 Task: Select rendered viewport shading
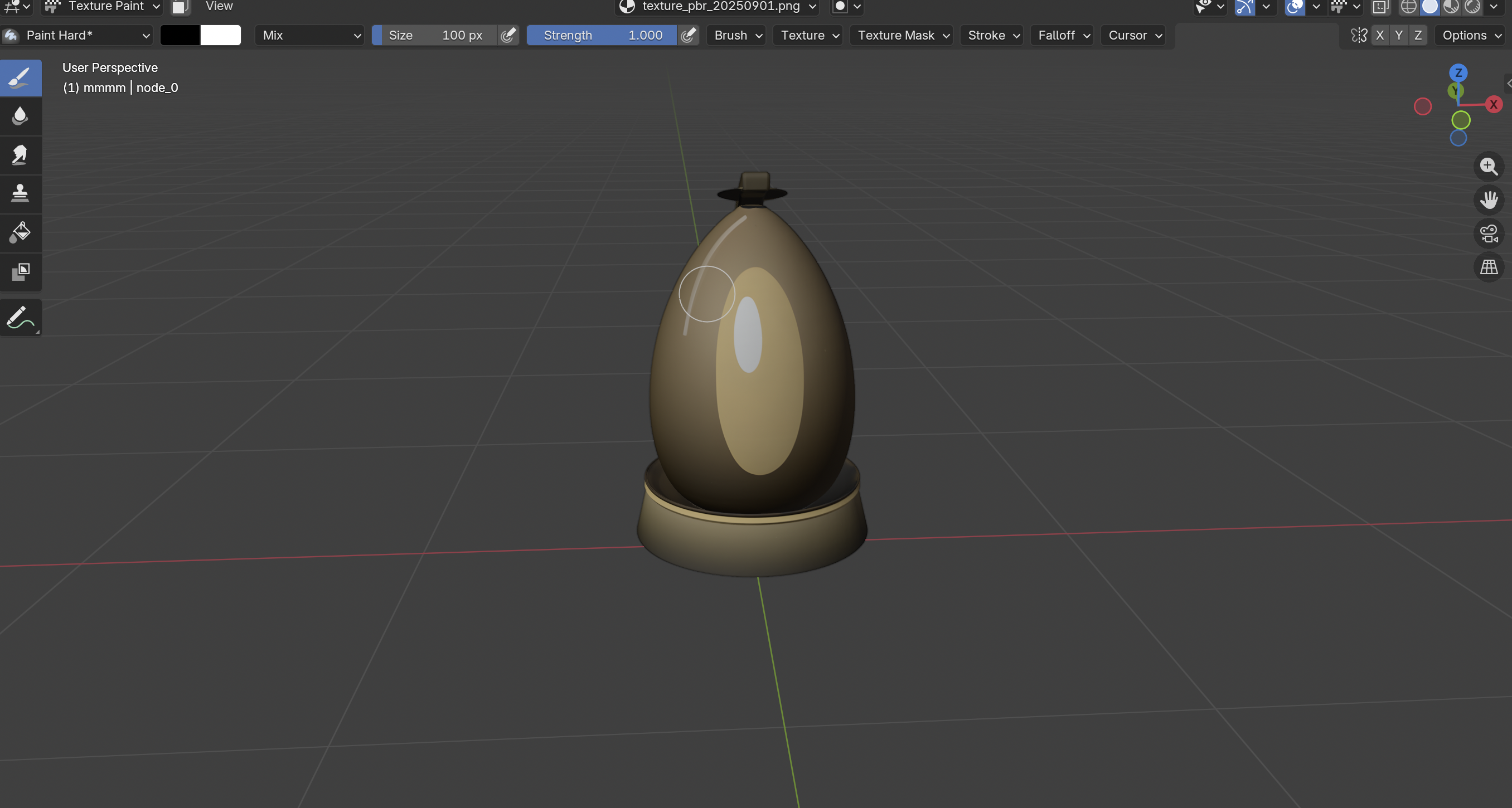point(1472,7)
